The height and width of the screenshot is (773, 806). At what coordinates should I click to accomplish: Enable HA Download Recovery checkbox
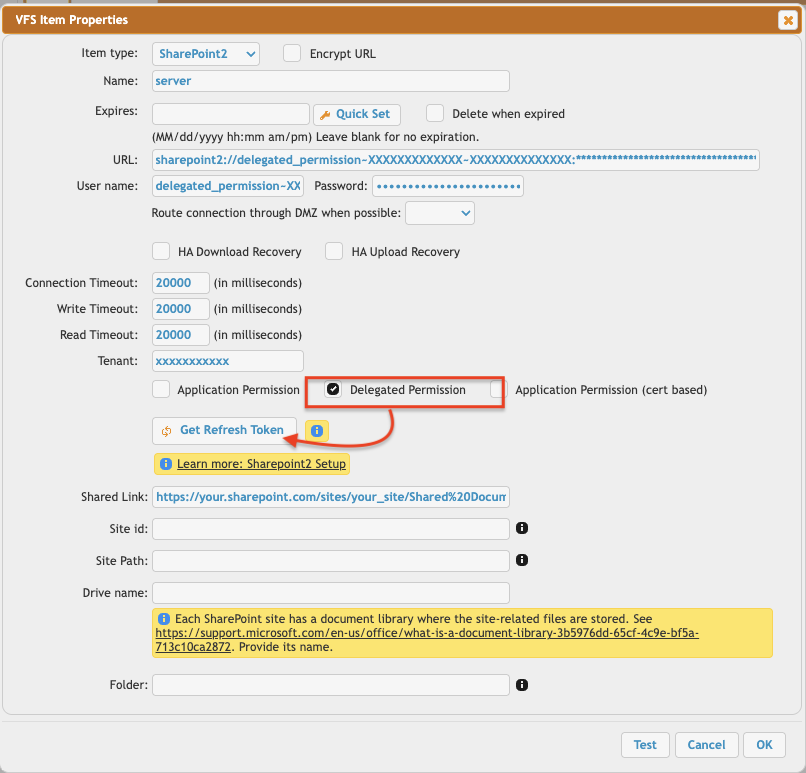click(x=161, y=252)
